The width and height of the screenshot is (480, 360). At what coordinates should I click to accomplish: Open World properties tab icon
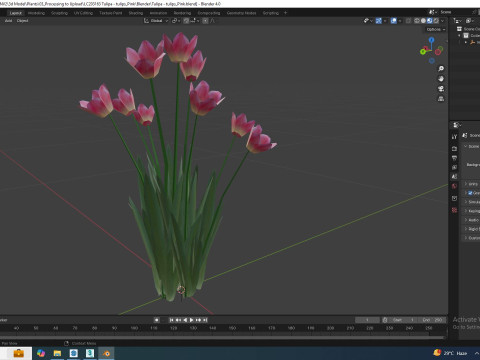454,186
